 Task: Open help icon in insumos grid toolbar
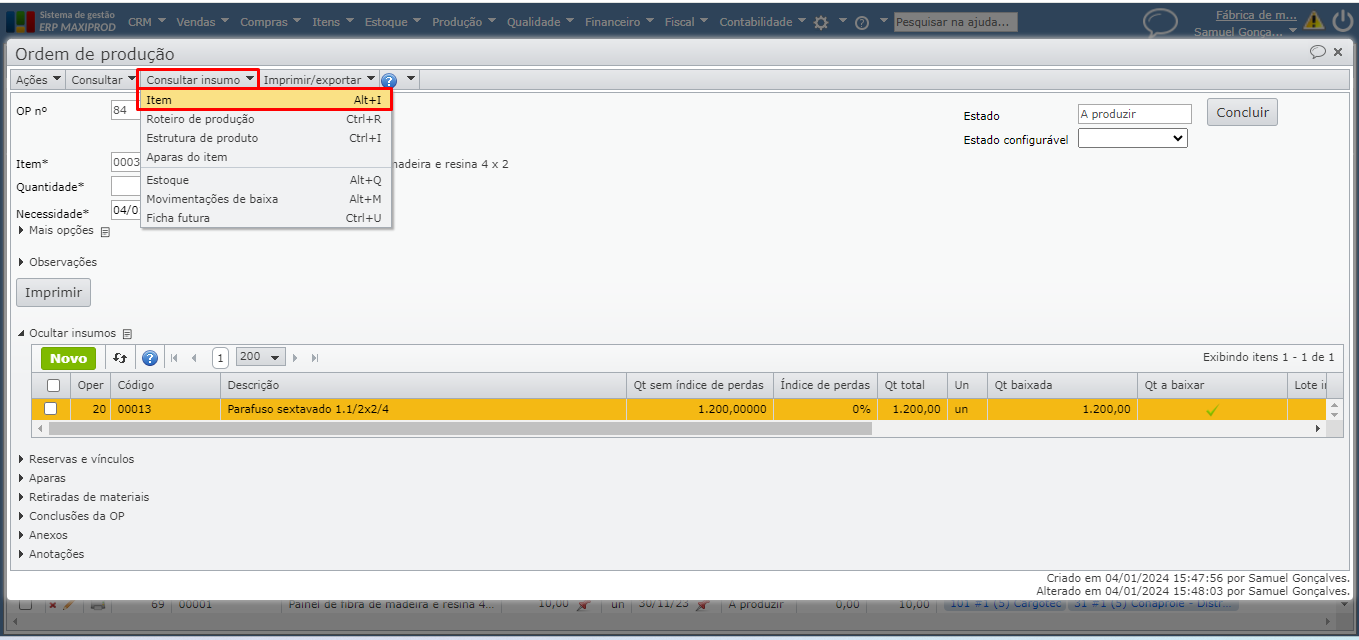click(150, 358)
